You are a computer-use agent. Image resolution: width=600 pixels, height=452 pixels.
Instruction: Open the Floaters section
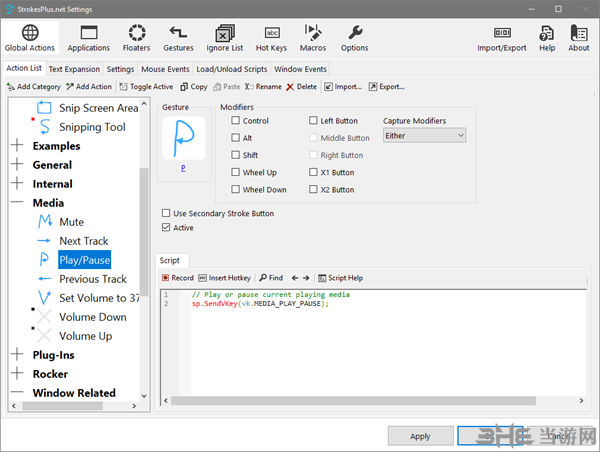pyautogui.click(x=136, y=38)
